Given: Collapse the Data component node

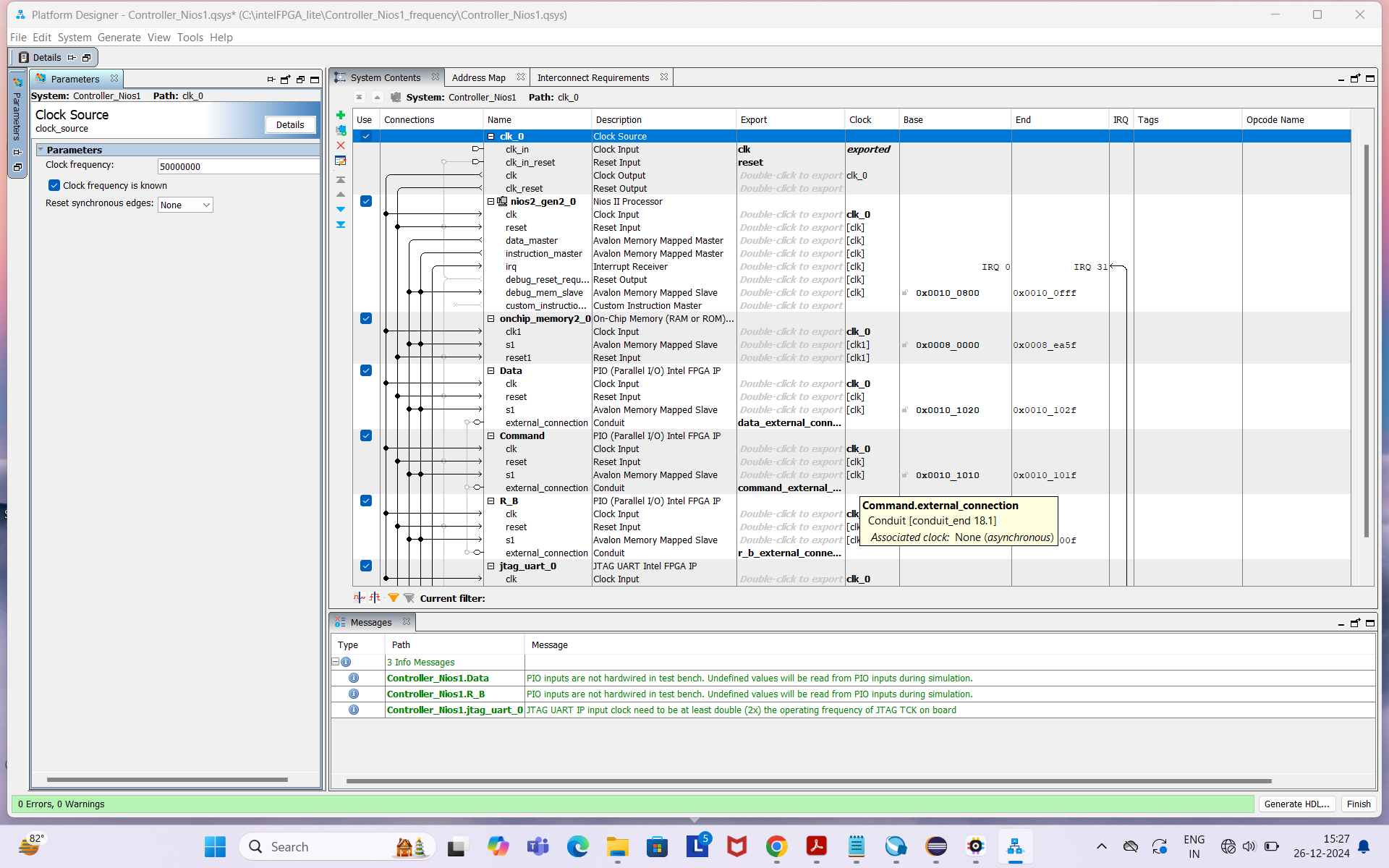Looking at the screenshot, I should pyautogui.click(x=491, y=370).
